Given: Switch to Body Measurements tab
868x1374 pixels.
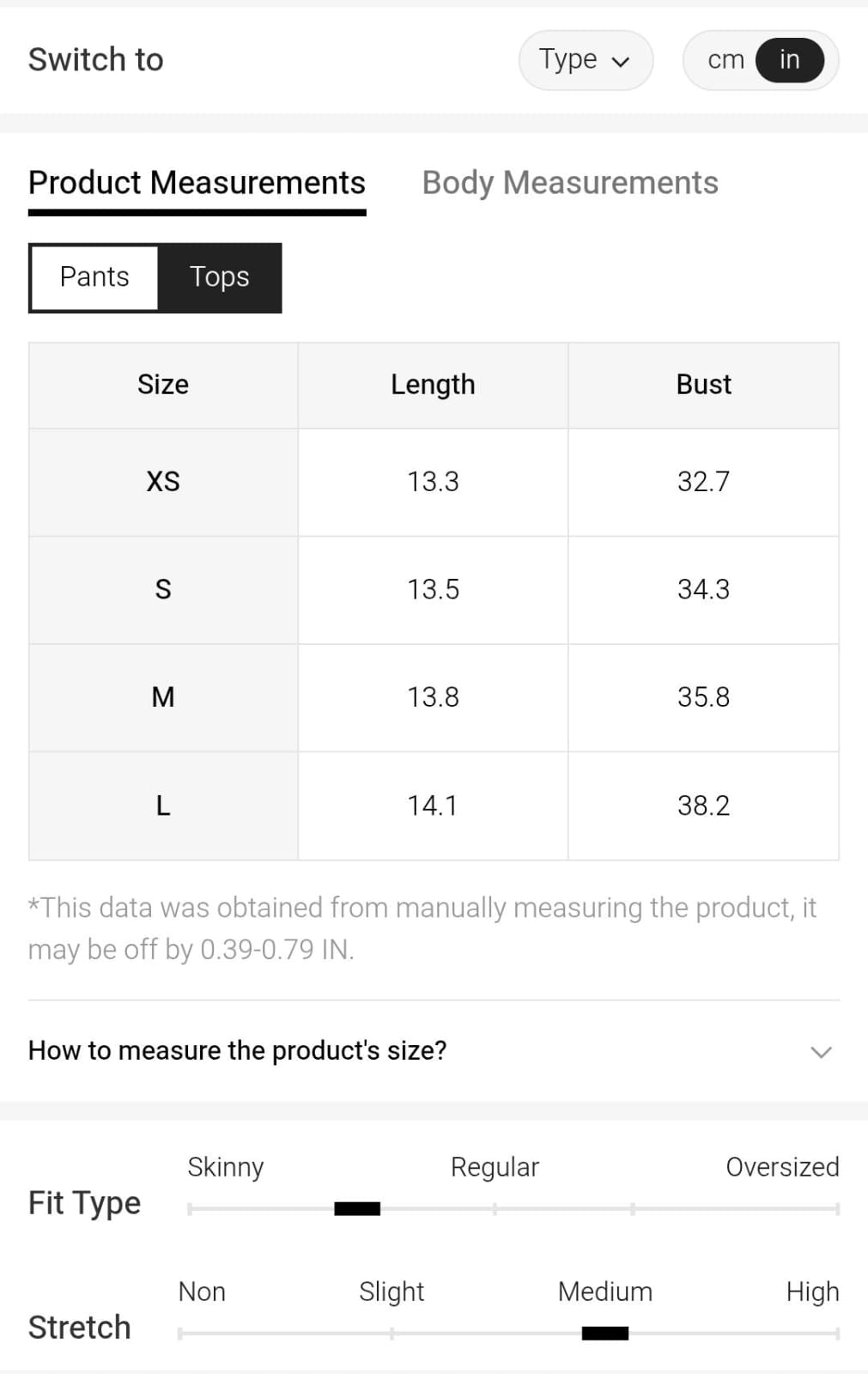Looking at the screenshot, I should pos(569,183).
